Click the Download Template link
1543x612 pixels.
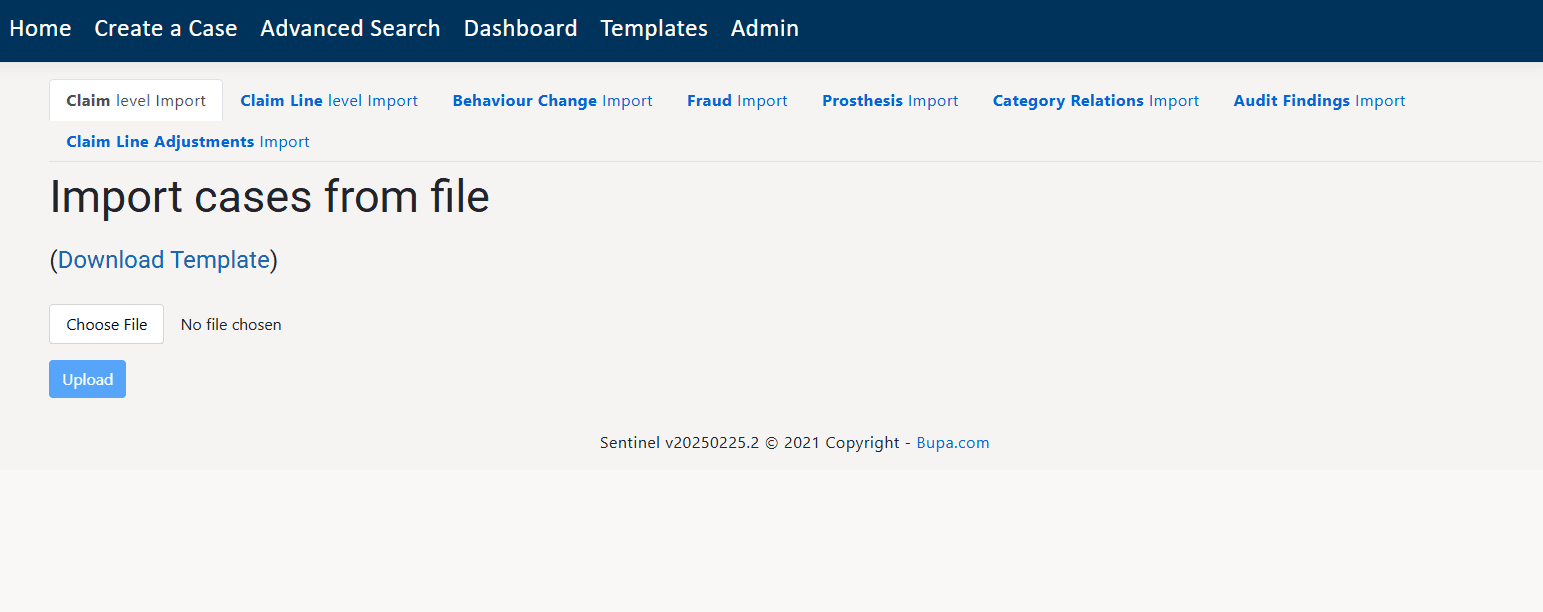[163, 259]
